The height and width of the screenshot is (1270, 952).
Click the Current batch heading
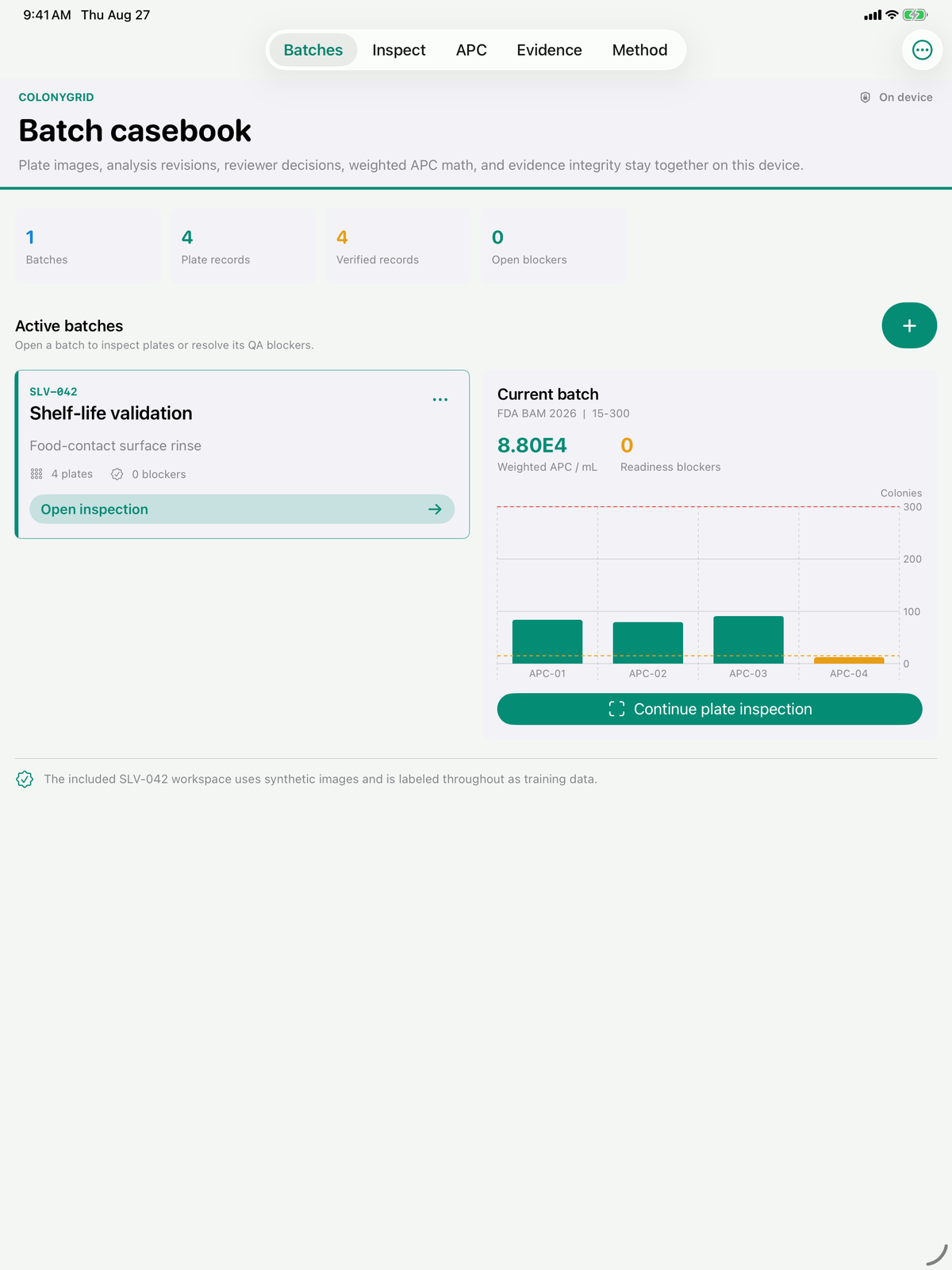point(548,394)
